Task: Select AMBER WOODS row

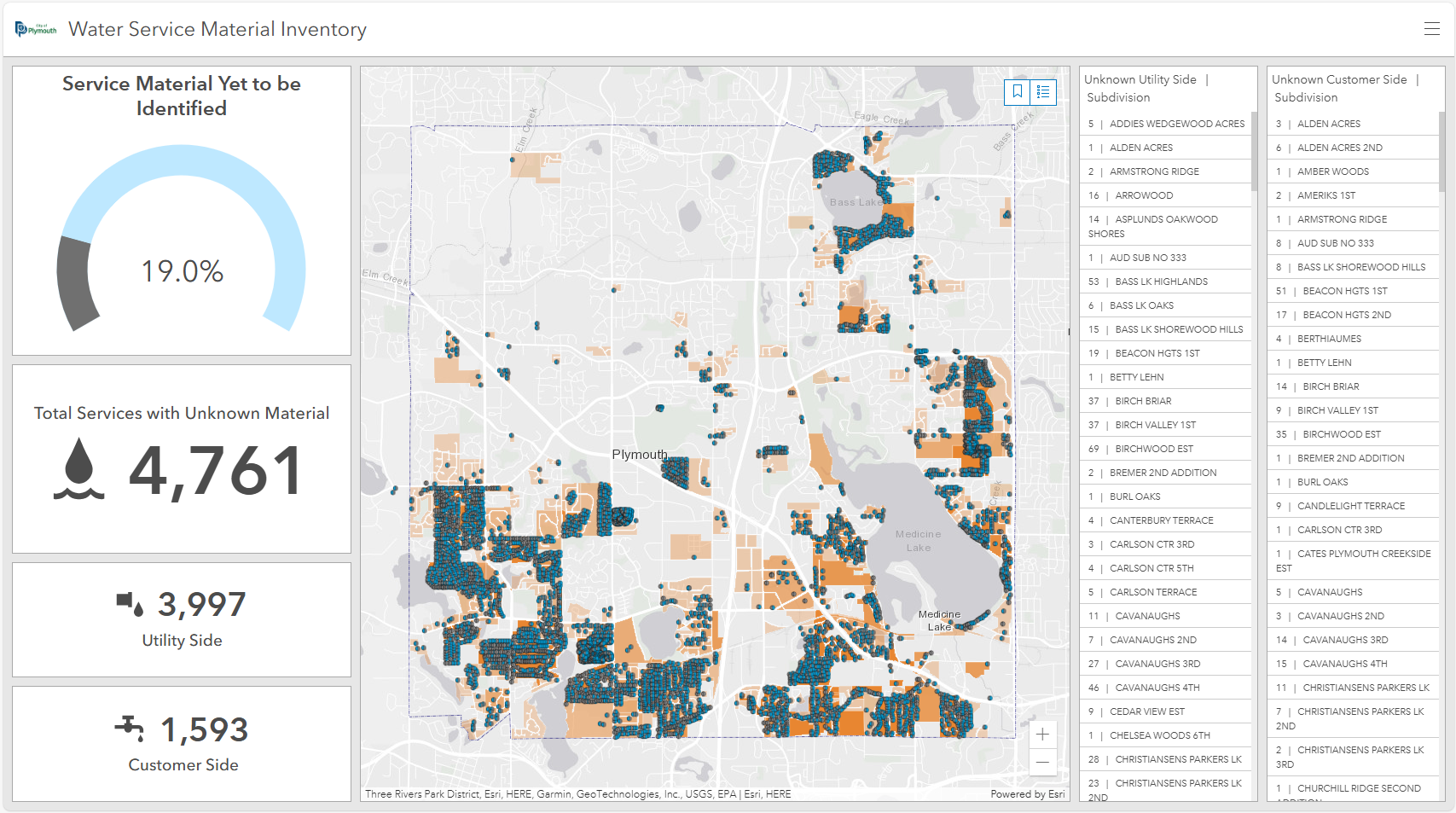Action: 1353,171
